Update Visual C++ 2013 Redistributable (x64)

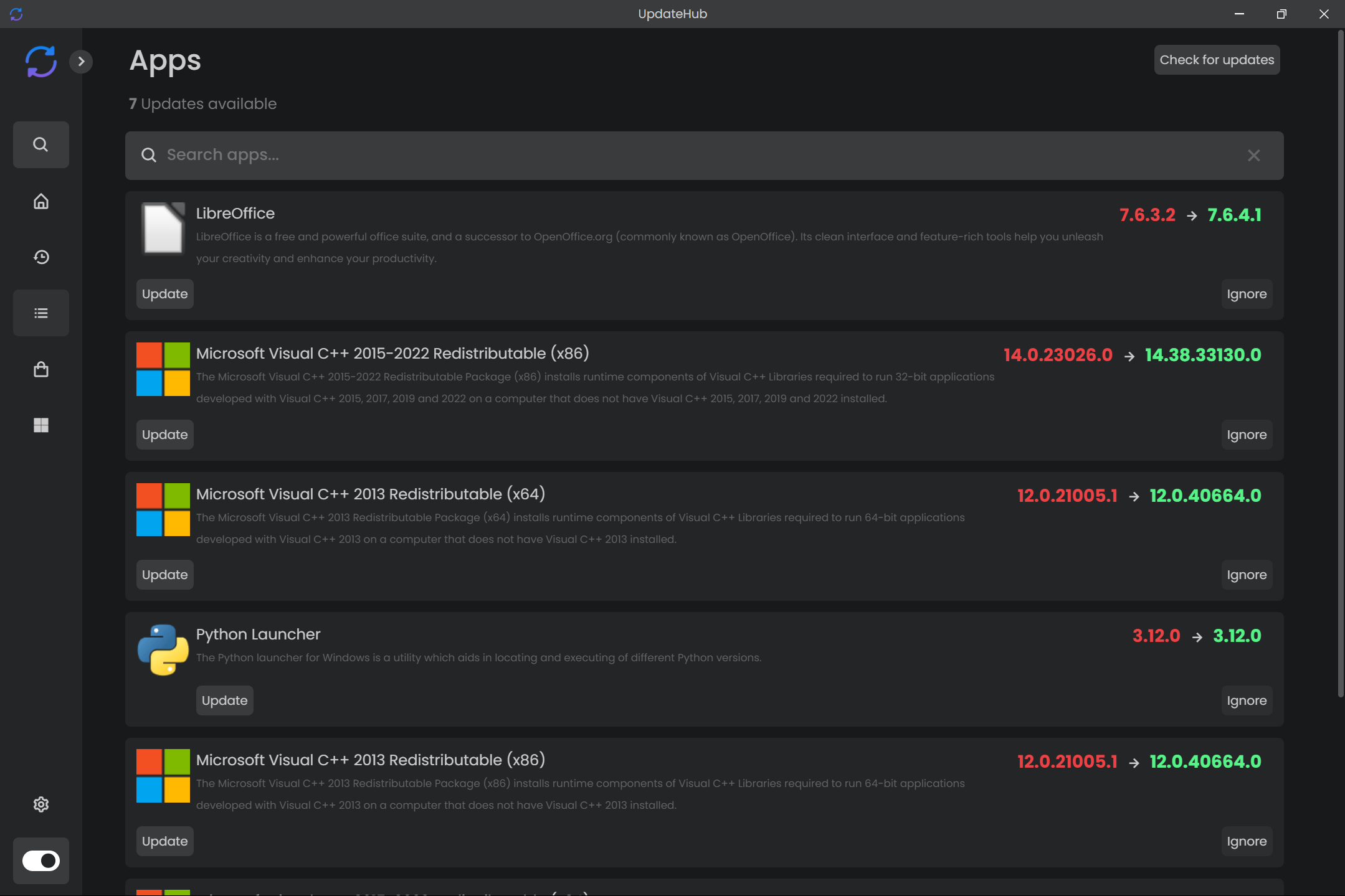[x=164, y=575]
